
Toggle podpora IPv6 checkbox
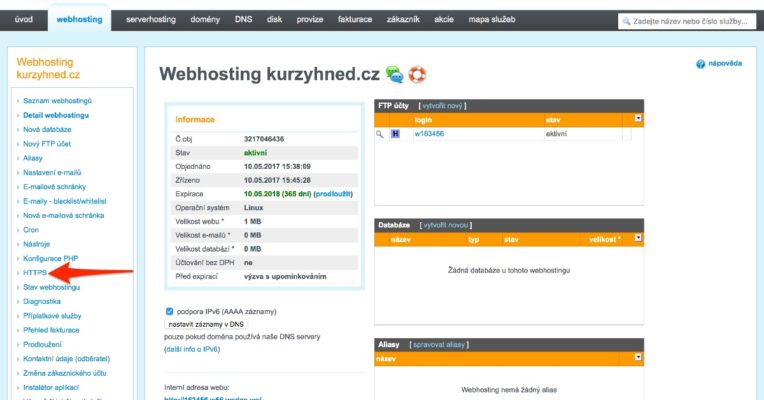click(169, 311)
